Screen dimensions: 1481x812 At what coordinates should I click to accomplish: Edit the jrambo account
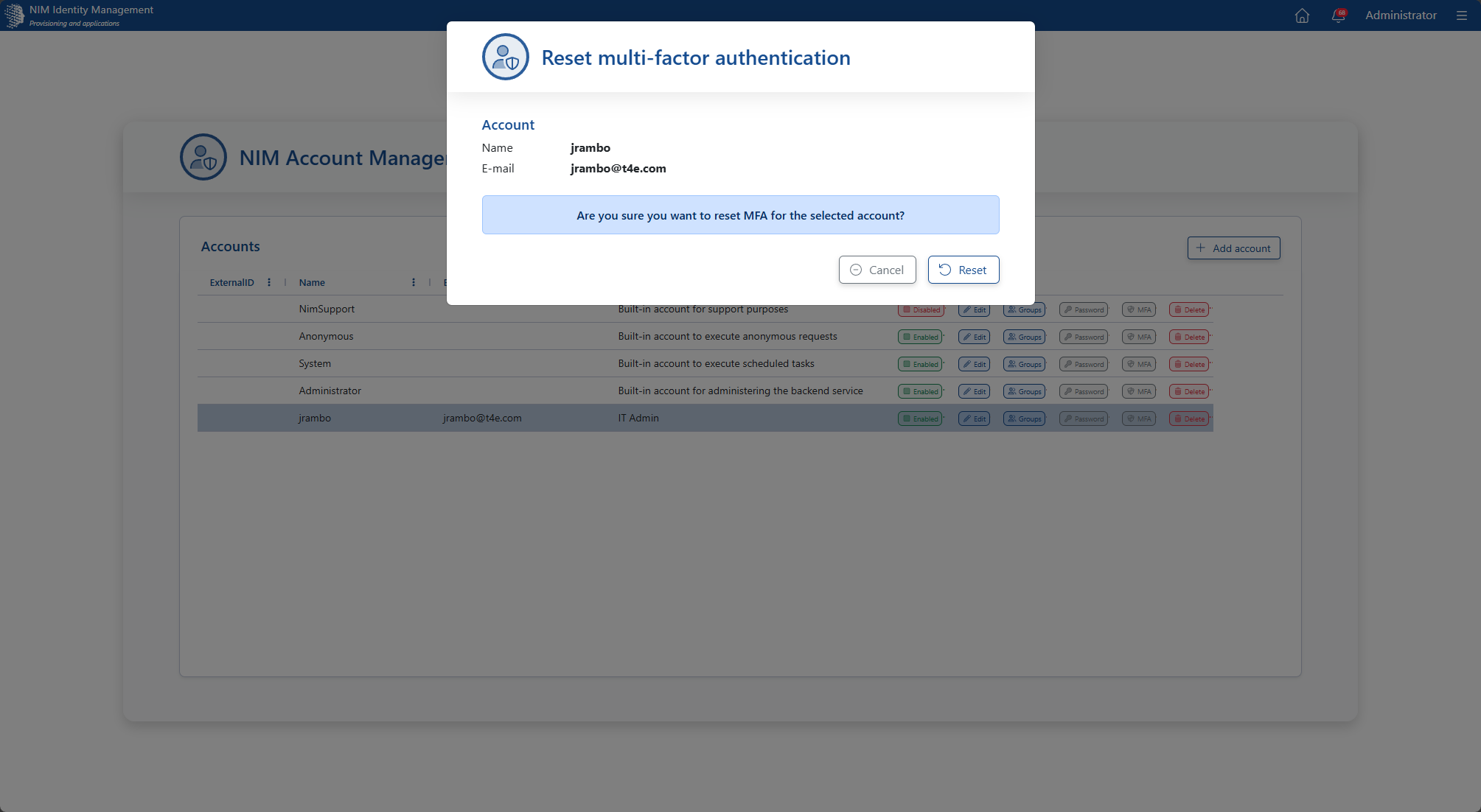(974, 419)
